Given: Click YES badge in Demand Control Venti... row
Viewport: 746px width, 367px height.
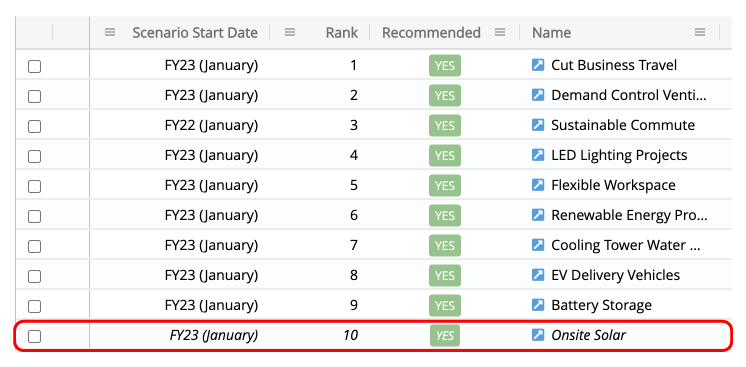Looking at the screenshot, I should pos(445,96).
